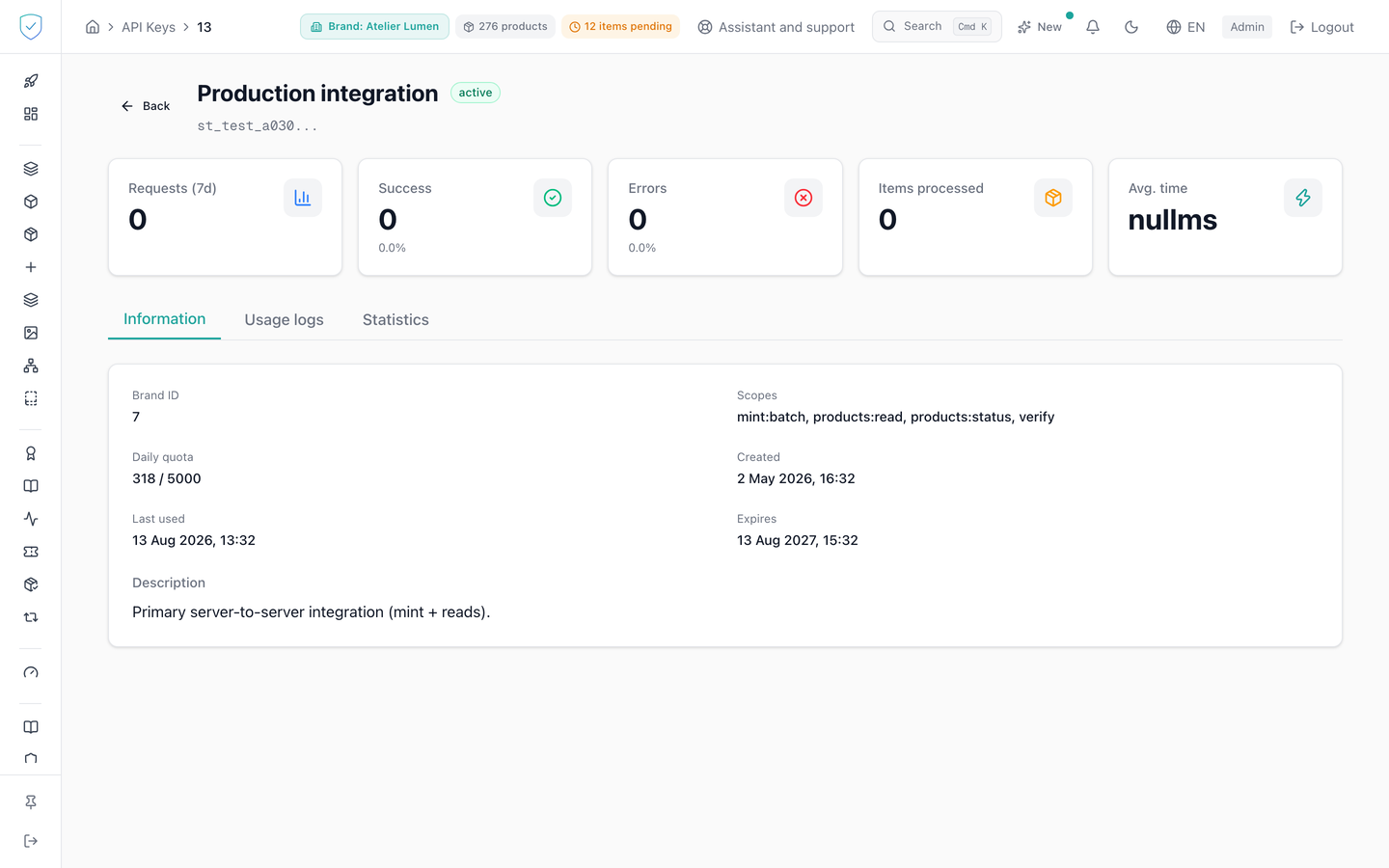The image size is (1389, 868).
Task: Click the orange box icon in Items processed
Action: click(x=1053, y=198)
